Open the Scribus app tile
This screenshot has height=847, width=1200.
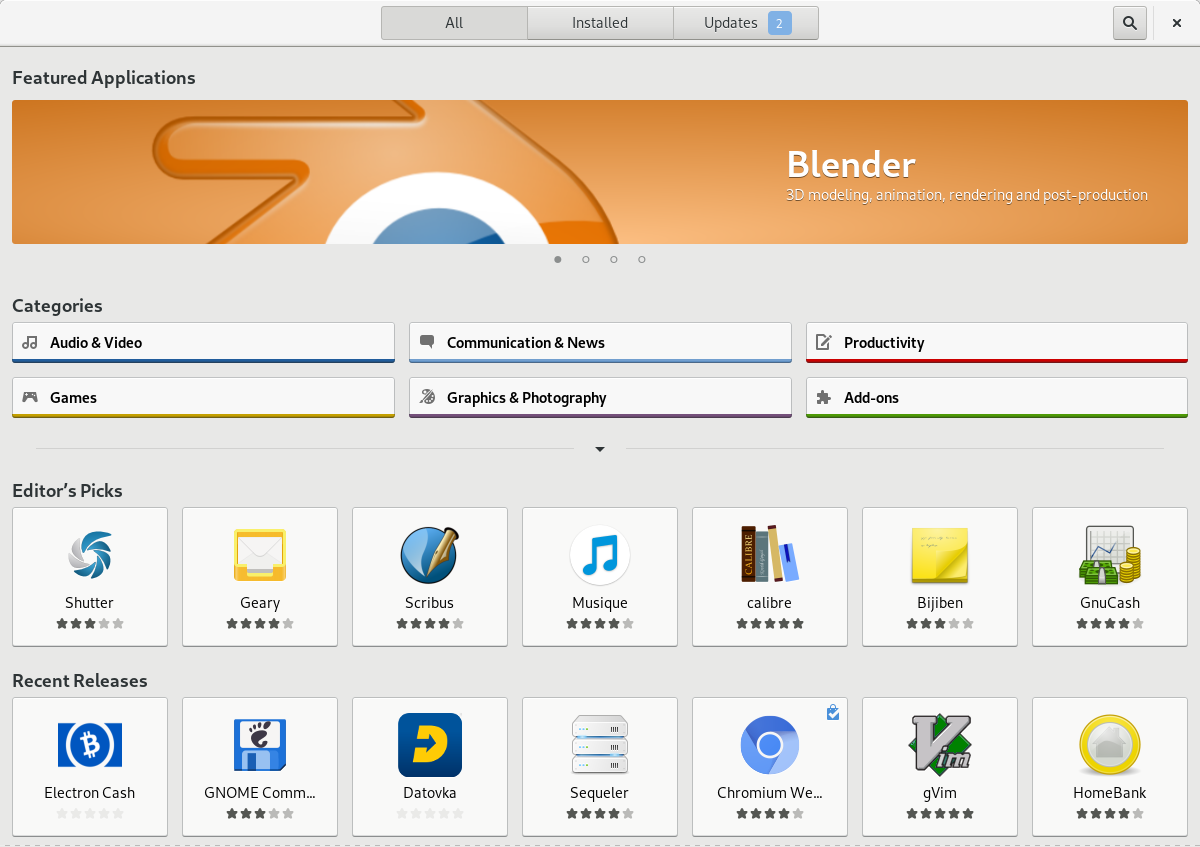pos(430,575)
